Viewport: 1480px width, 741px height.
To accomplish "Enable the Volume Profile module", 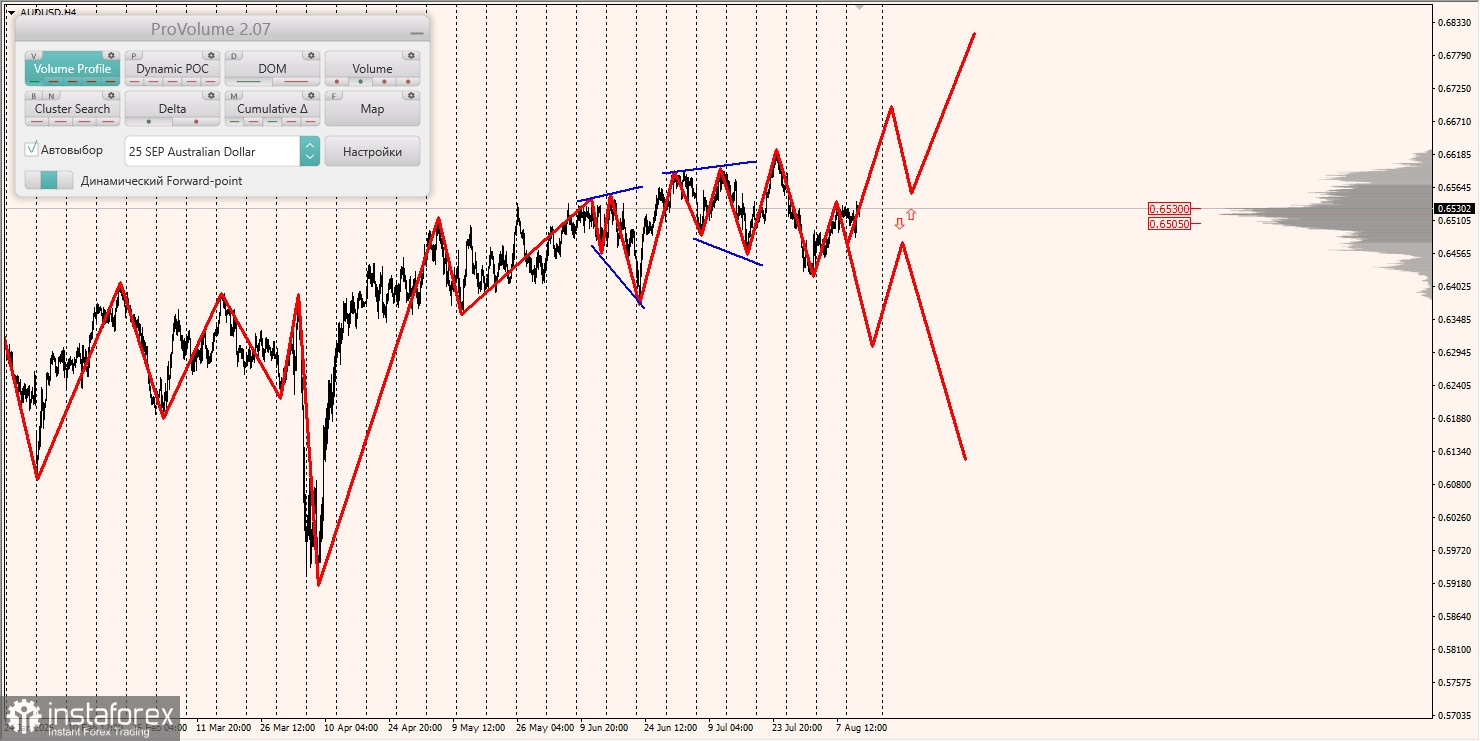I will 73,68.
